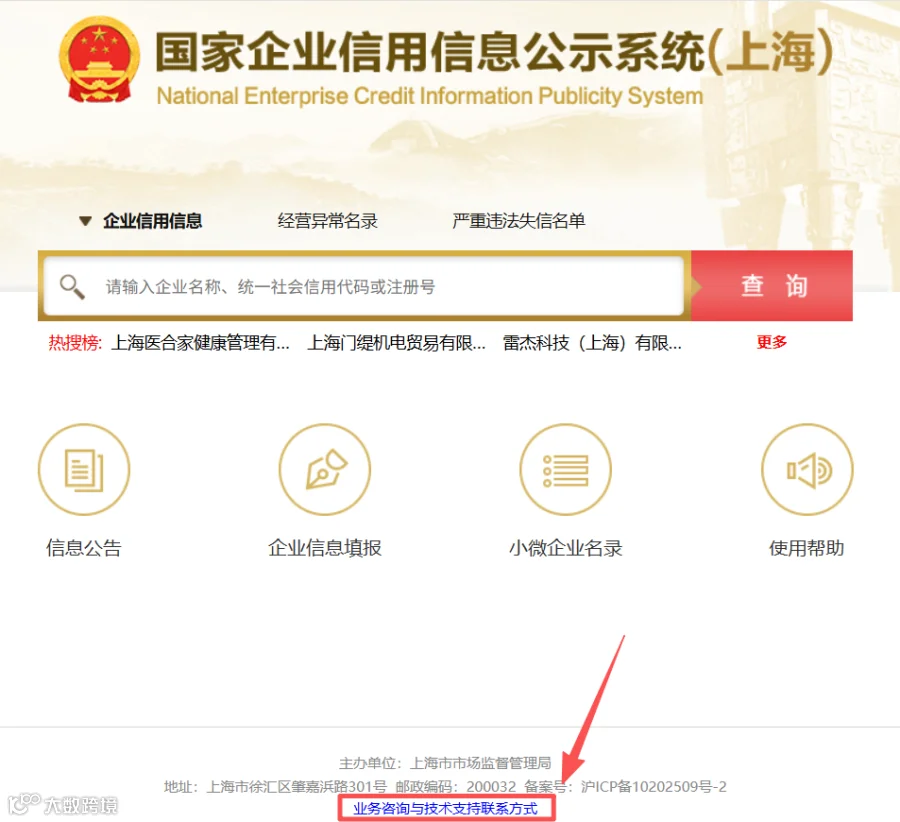
Task: Click the 沪ICP备10202509号-2 record number
Action: pyautogui.click(x=654, y=786)
